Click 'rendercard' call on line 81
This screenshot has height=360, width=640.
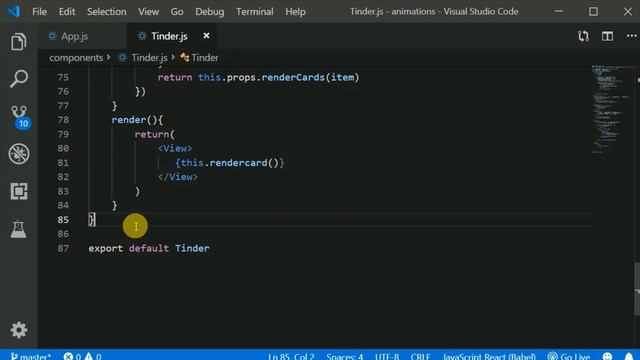pos(238,162)
